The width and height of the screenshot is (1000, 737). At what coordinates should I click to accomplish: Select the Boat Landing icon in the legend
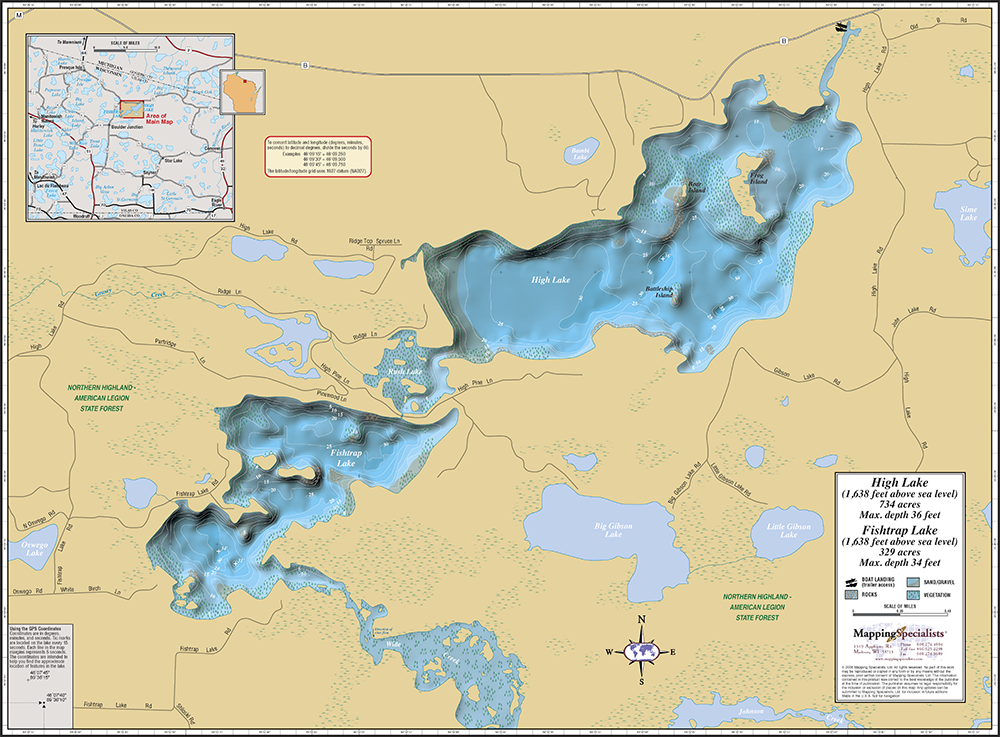pos(851,581)
